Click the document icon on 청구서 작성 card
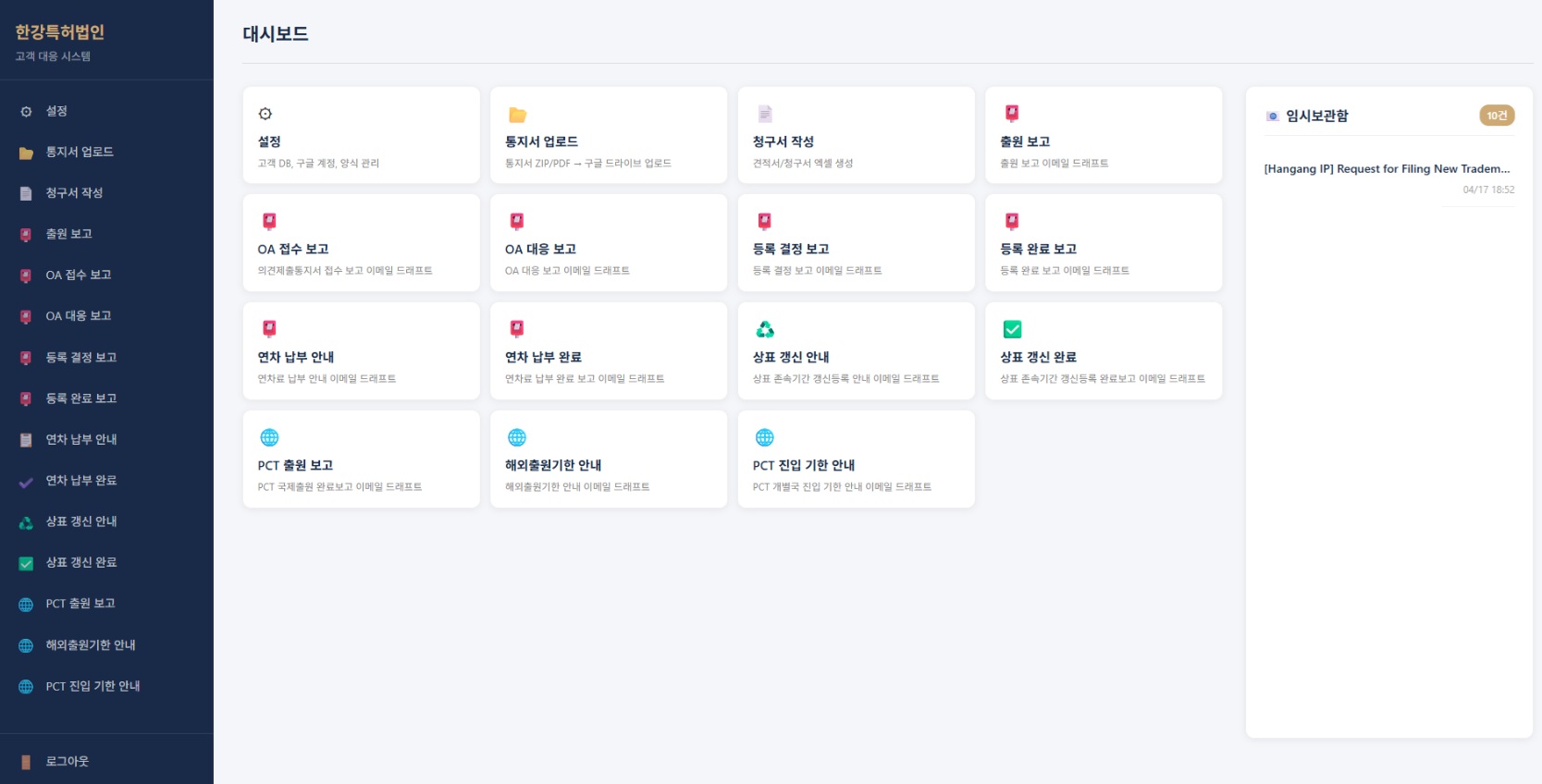1542x784 pixels. coord(765,114)
